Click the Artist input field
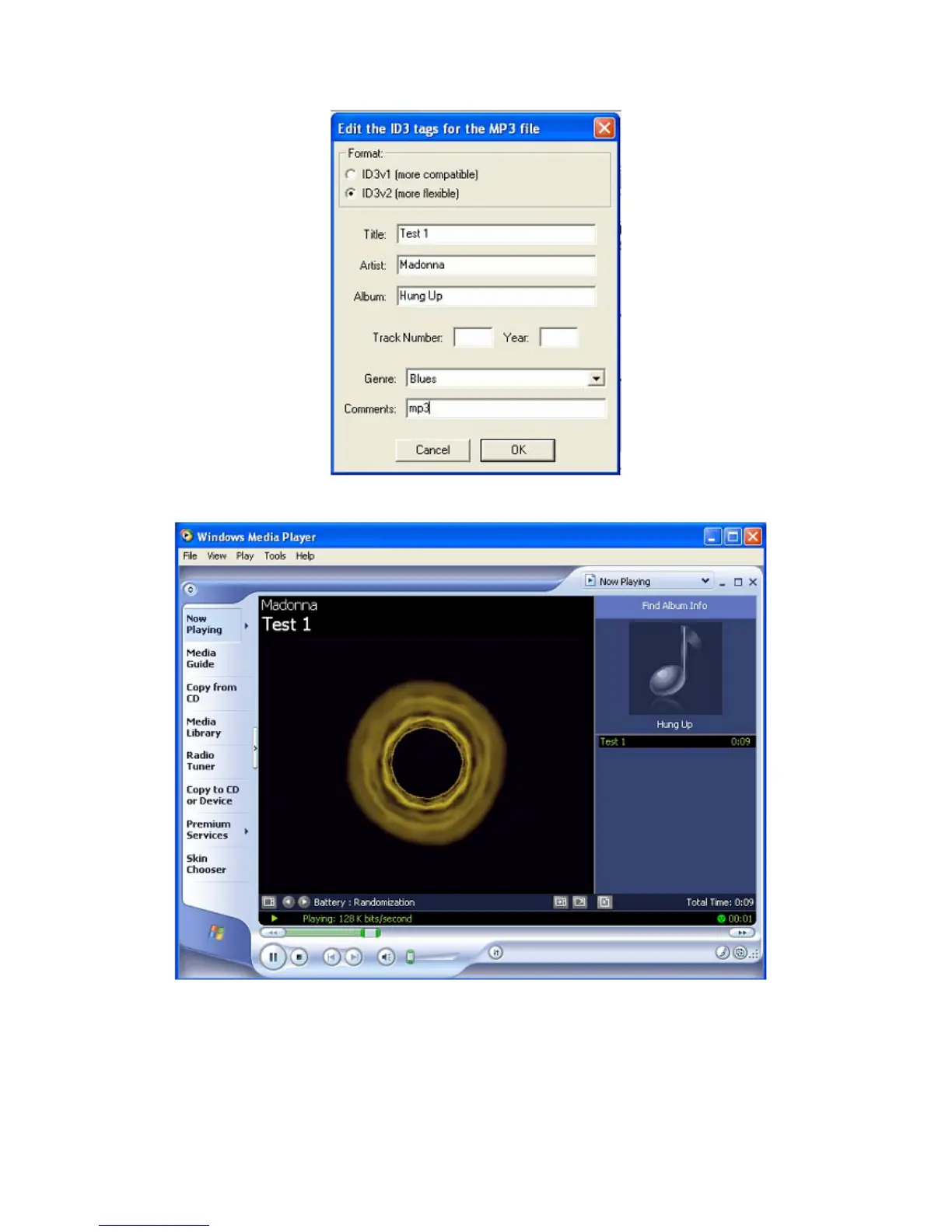The width and height of the screenshot is (952, 1232). (x=496, y=265)
